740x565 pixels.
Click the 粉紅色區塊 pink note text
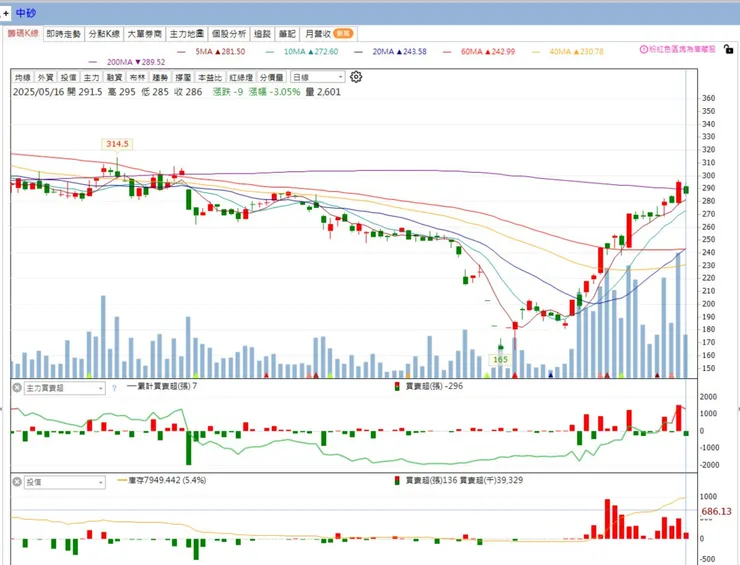[x=682, y=49]
